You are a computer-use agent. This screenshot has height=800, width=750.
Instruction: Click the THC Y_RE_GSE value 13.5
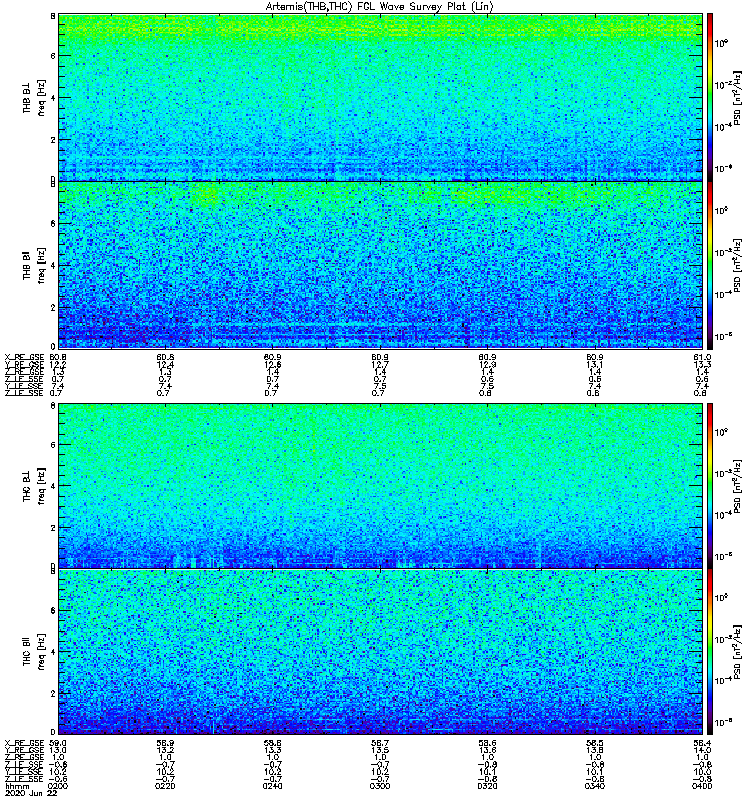coord(380,750)
